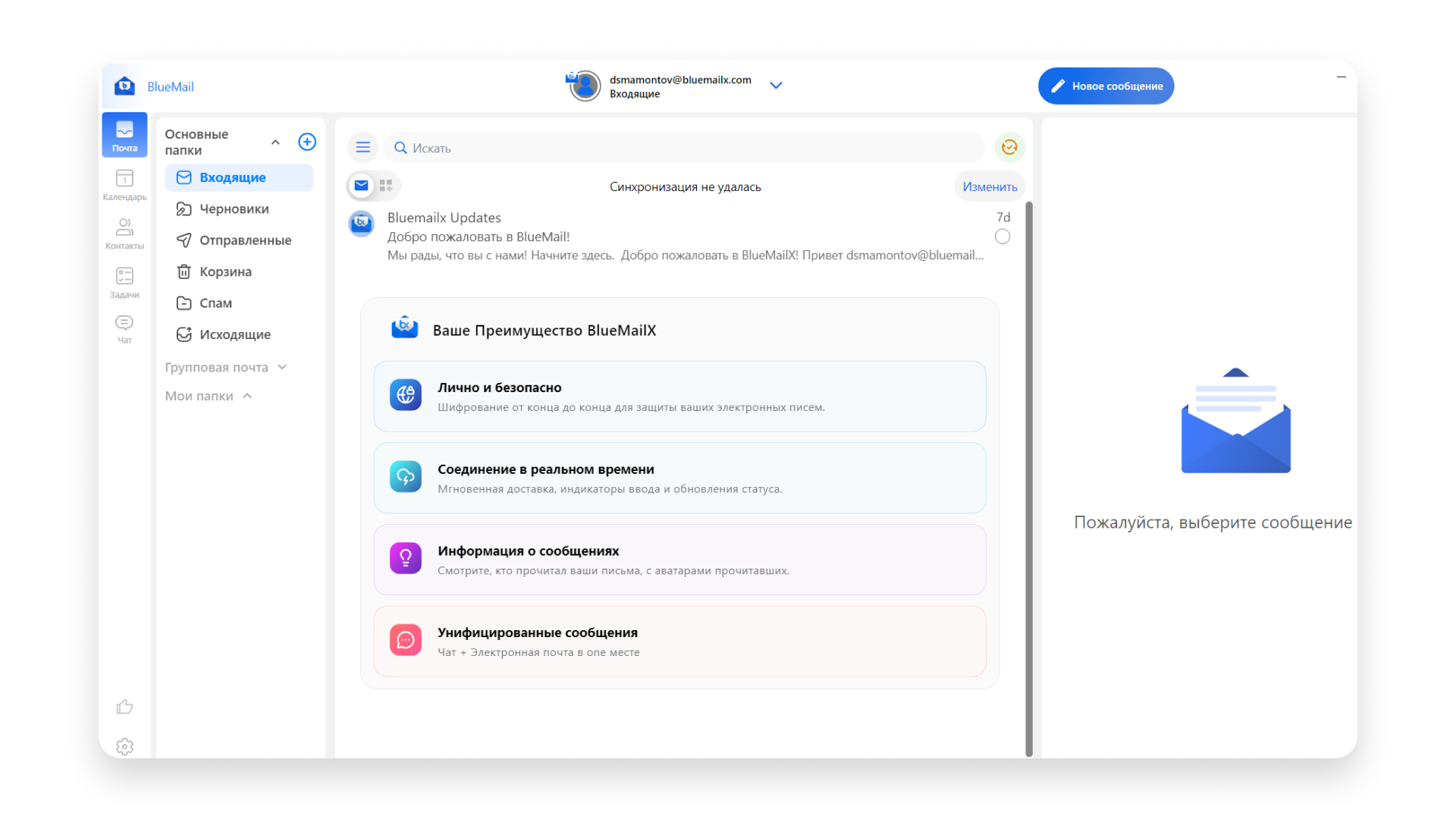Click the orange sync status icon
Viewport: 1456px width, 819px height.
point(1009,147)
